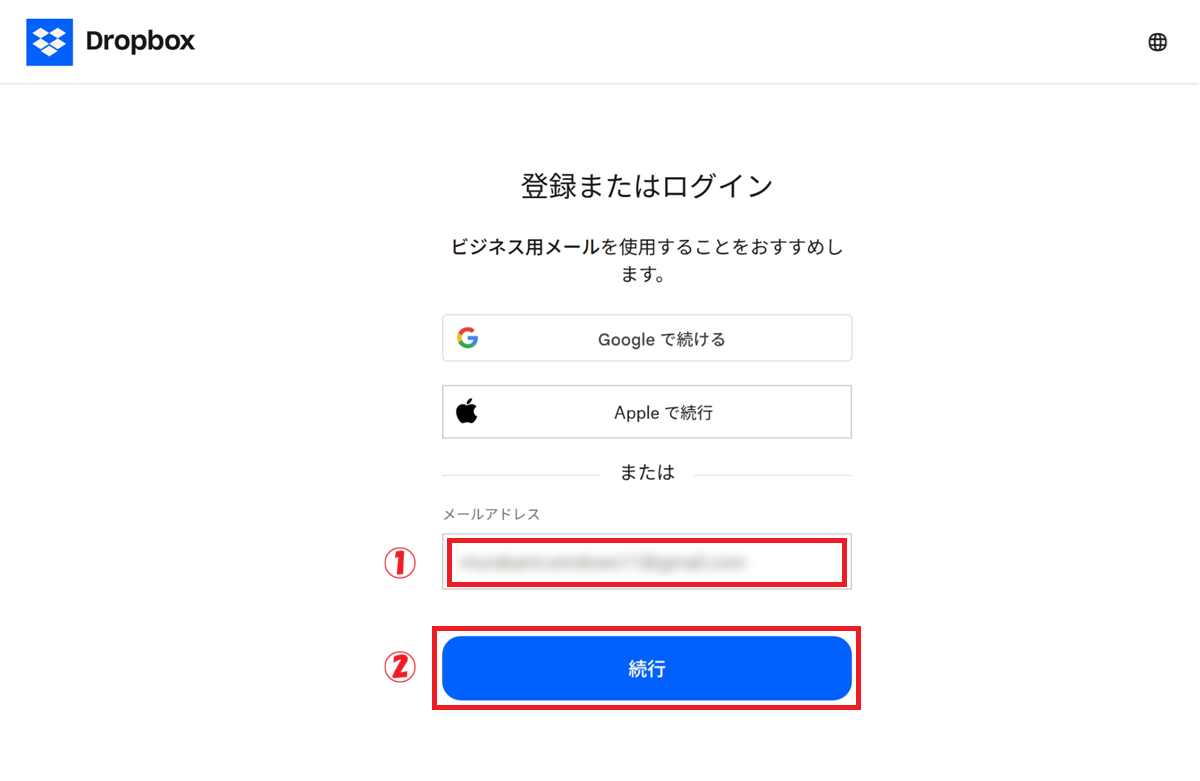Click the divider line right of または
Image resolution: width=1200 pixels, height=781 pixels.
tap(772, 475)
